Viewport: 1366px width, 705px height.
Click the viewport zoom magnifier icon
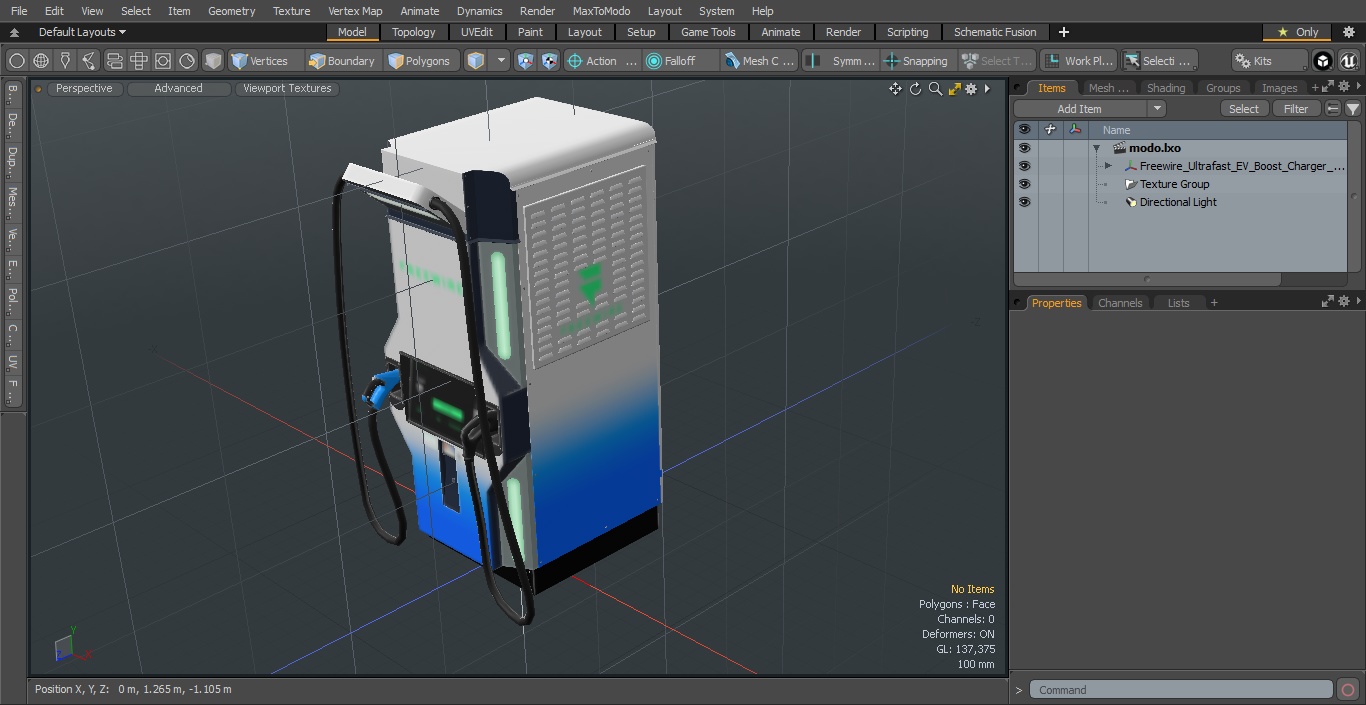coord(935,89)
